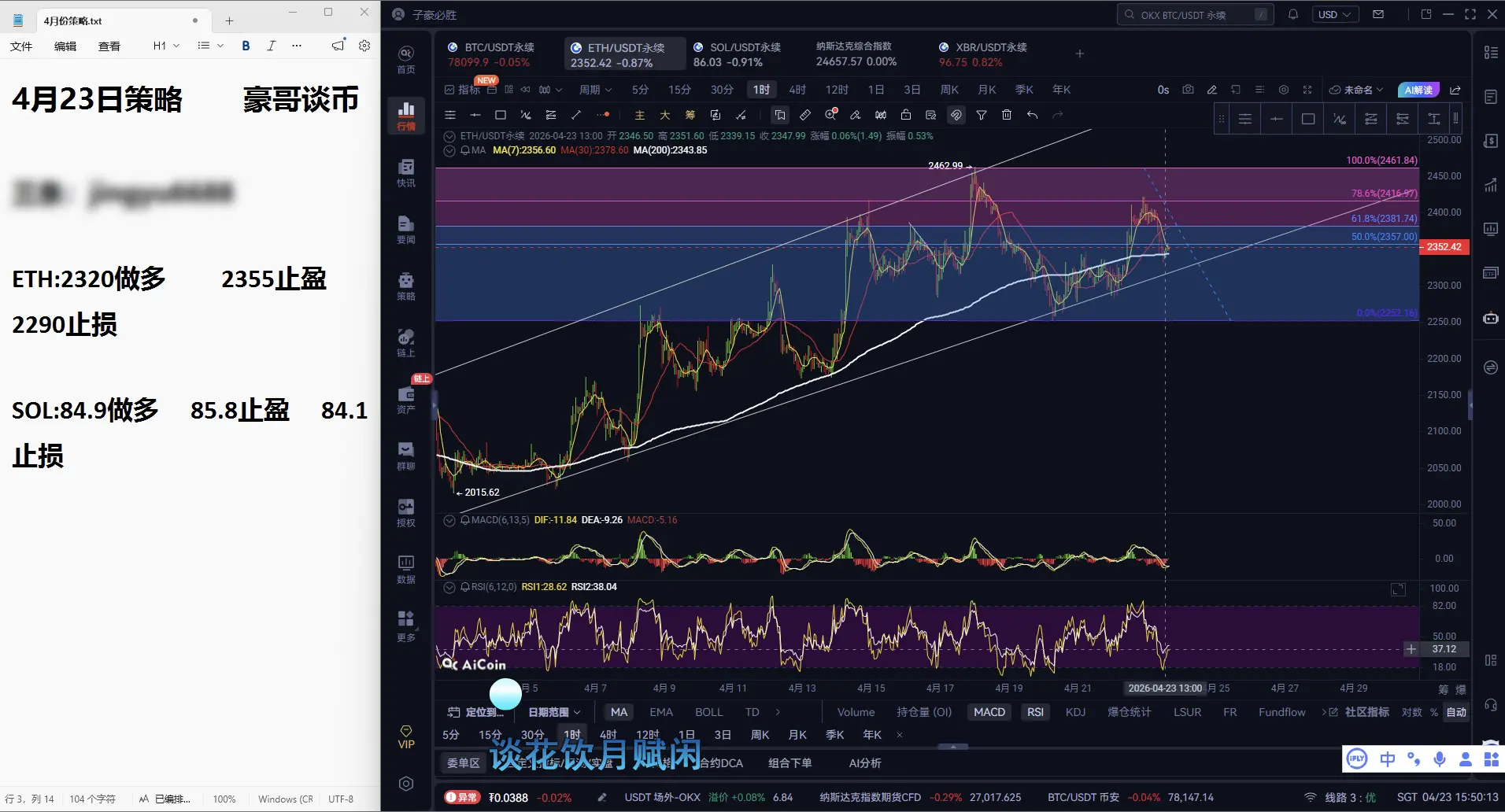Open 首页 home in AiCoin sidebar

[406, 59]
